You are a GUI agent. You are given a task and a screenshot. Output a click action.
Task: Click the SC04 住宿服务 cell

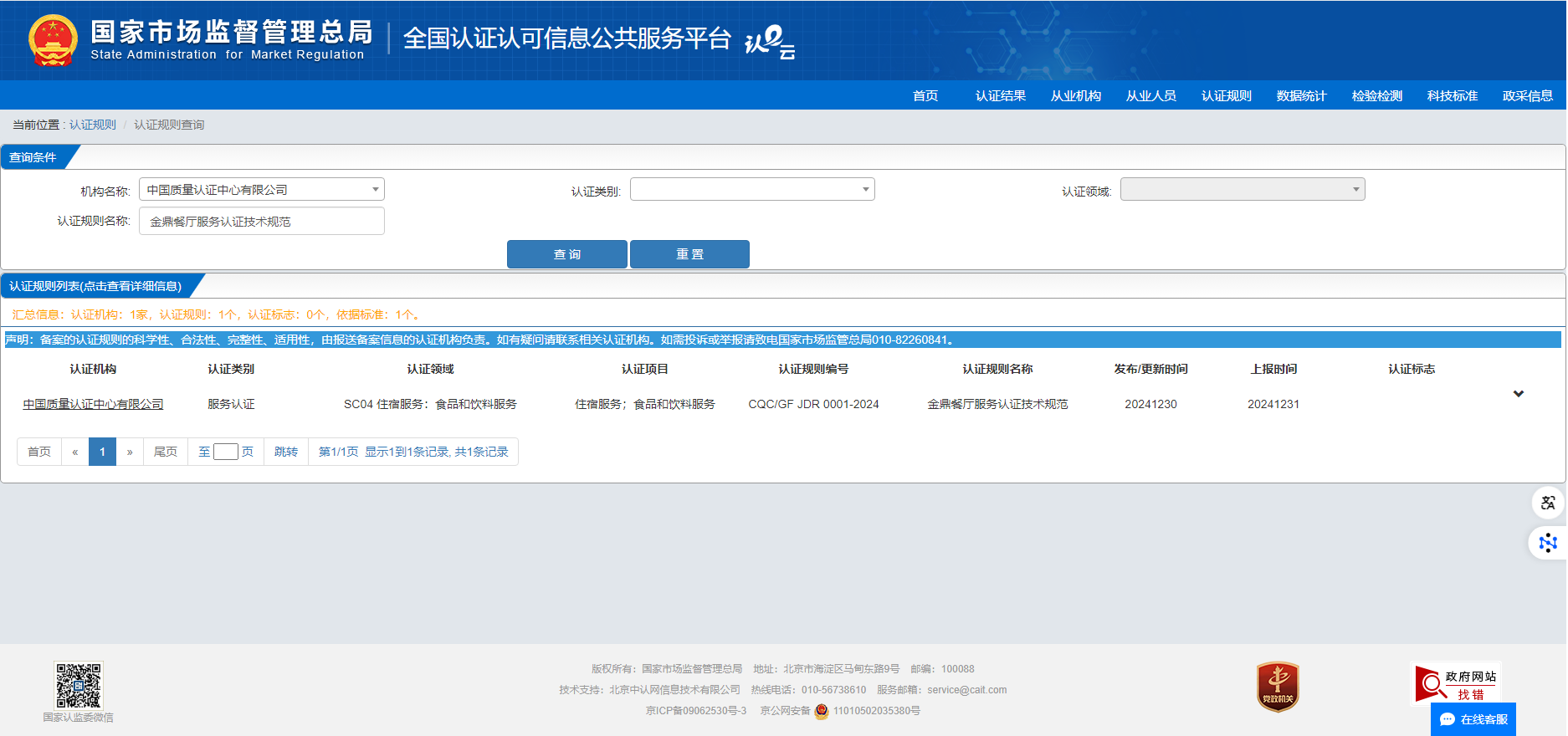pos(430,404)
